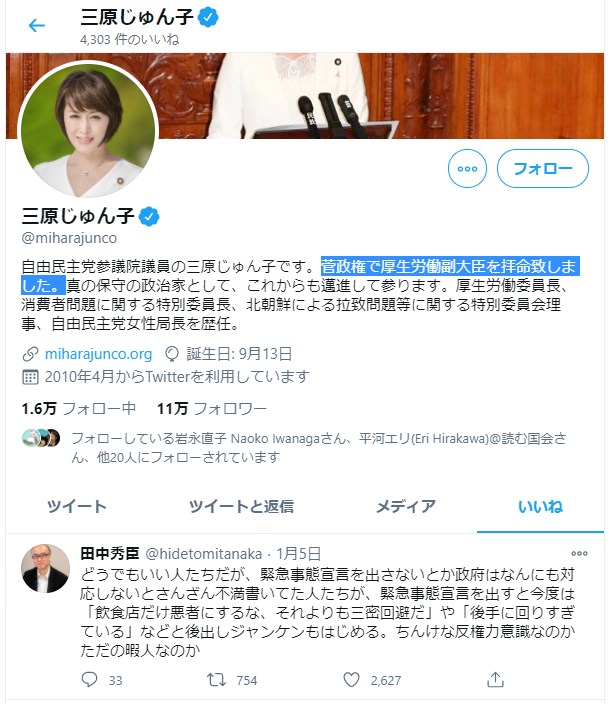The height and width of the screenshot is (704, 616).
Task: Click 三原じゅん子's round profile picture
Action: 88,130
